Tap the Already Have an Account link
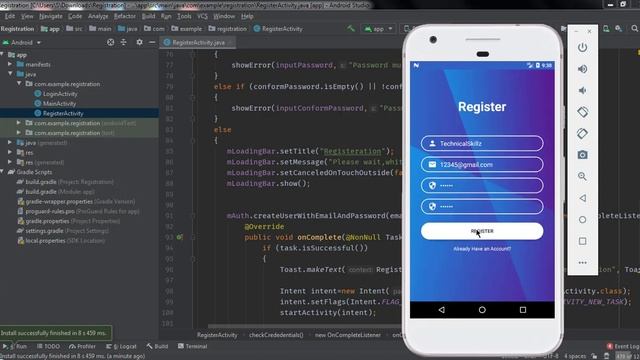This screenshot has height=360, width=640. [482, 249]
